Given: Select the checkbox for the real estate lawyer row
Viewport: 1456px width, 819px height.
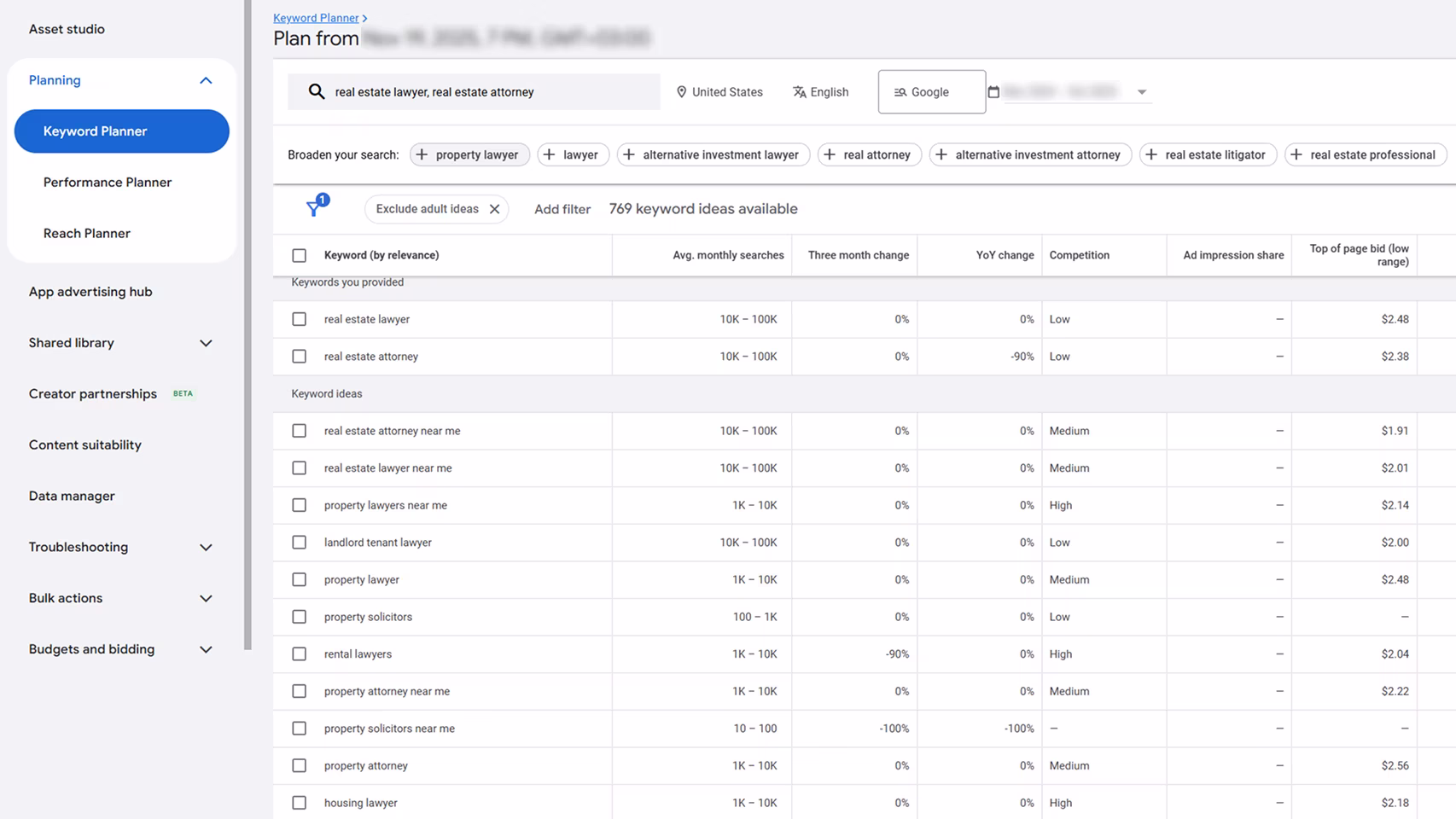Looking at the screenshot, I should click(299, 318).
